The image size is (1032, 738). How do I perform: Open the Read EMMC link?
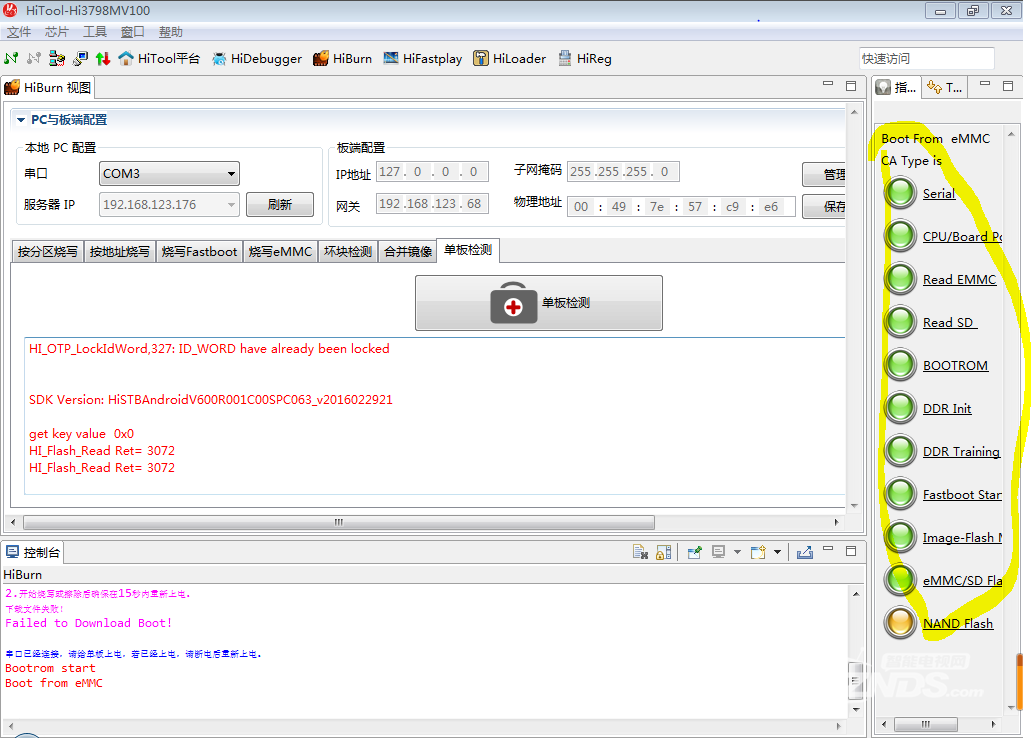click(x=959, y=280)
